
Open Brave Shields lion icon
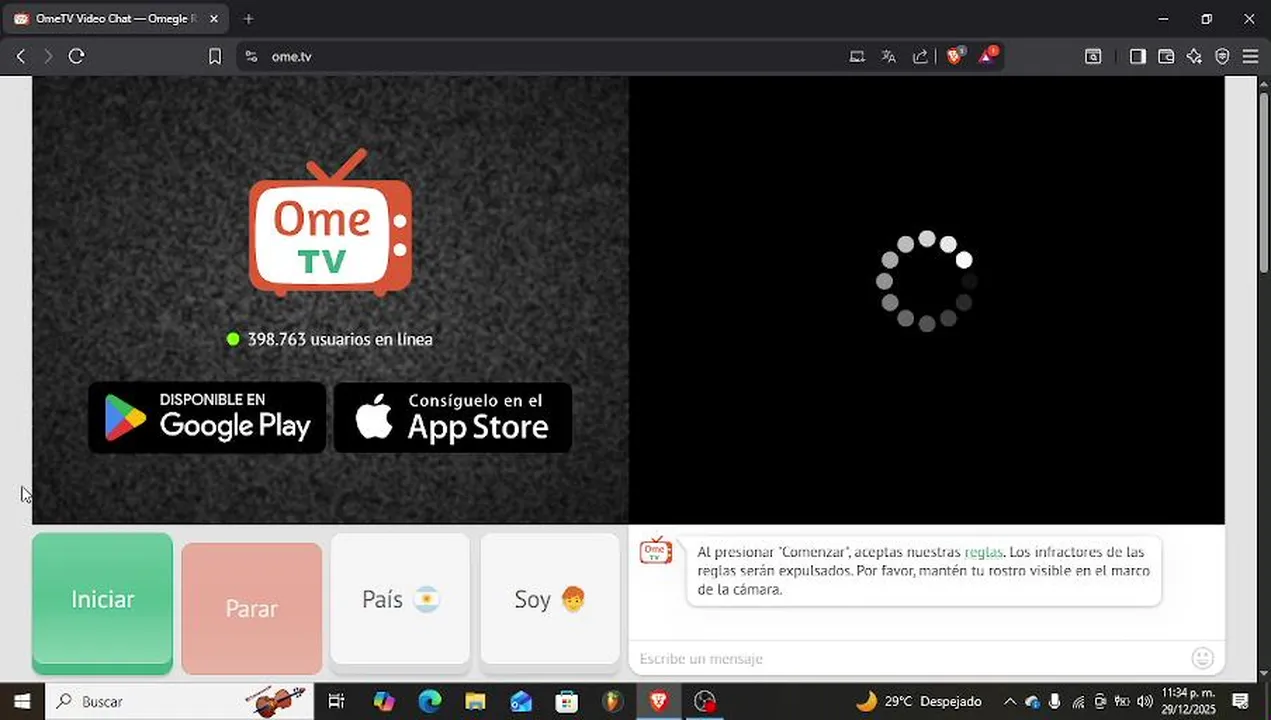[x=954, y=56]
